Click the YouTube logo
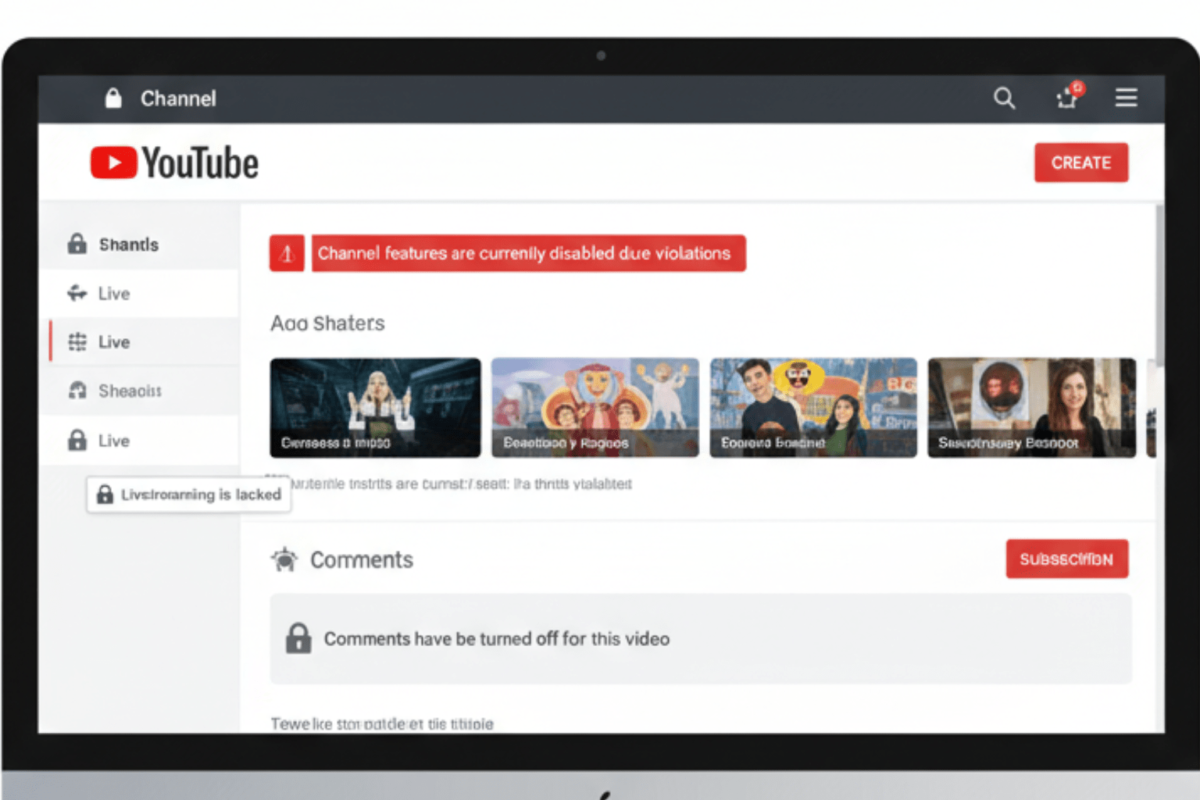 174,162
